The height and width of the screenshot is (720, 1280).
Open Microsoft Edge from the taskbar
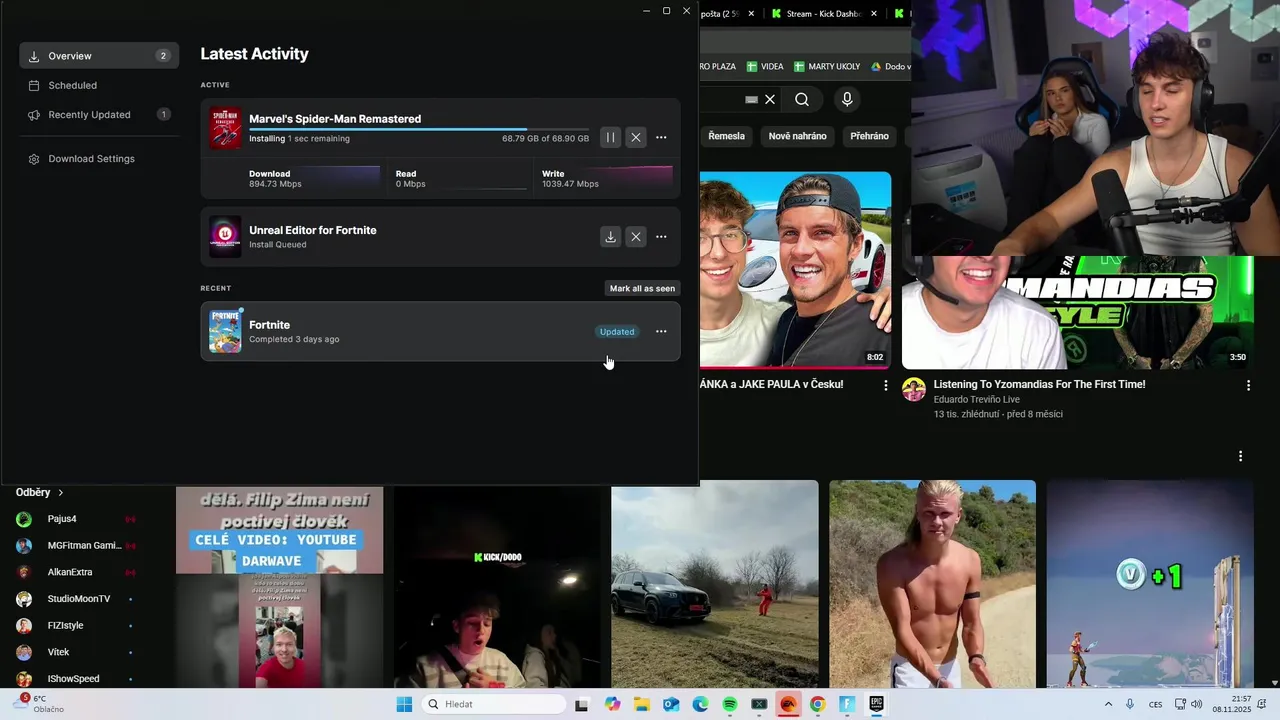(x=700, y=704)
